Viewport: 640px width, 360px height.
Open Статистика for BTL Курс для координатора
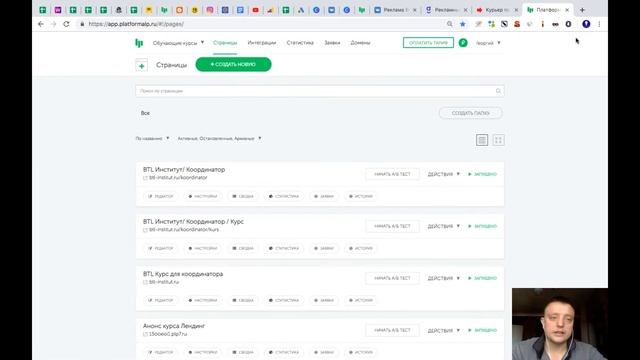click(x=284, y=300)
